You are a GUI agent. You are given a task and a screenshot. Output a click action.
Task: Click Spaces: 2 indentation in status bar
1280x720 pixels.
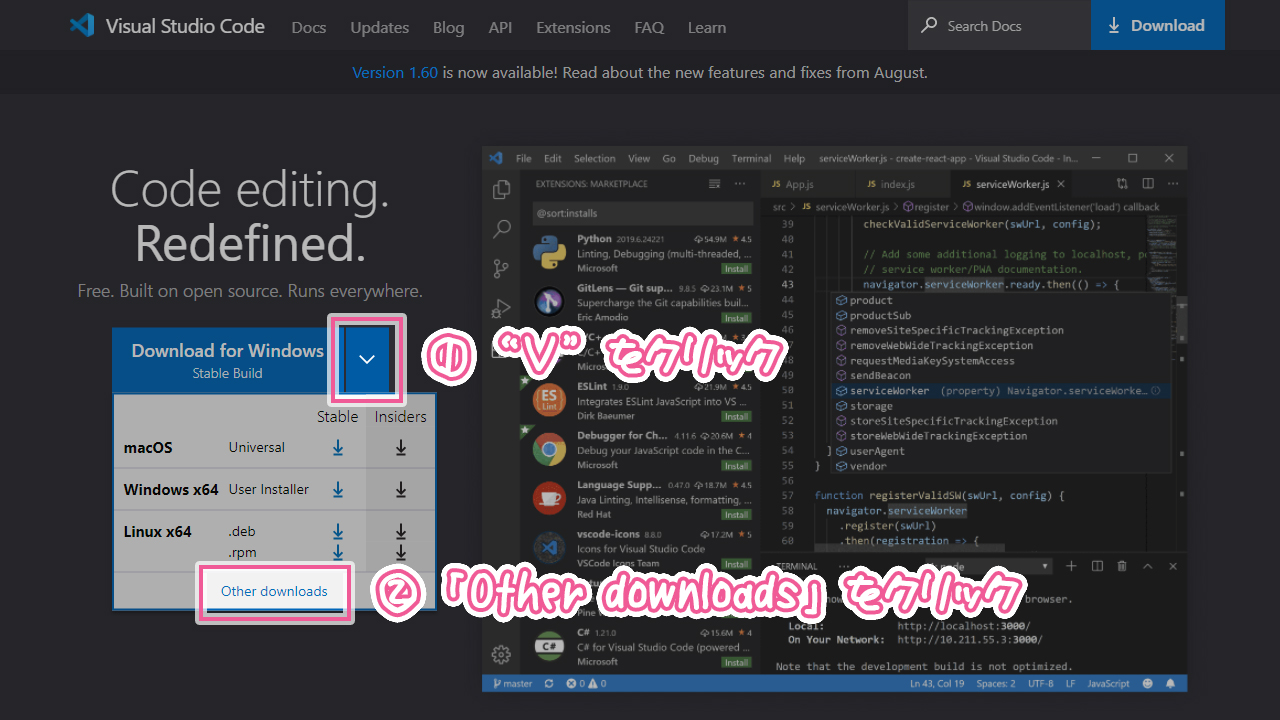(x=996, y=684)
